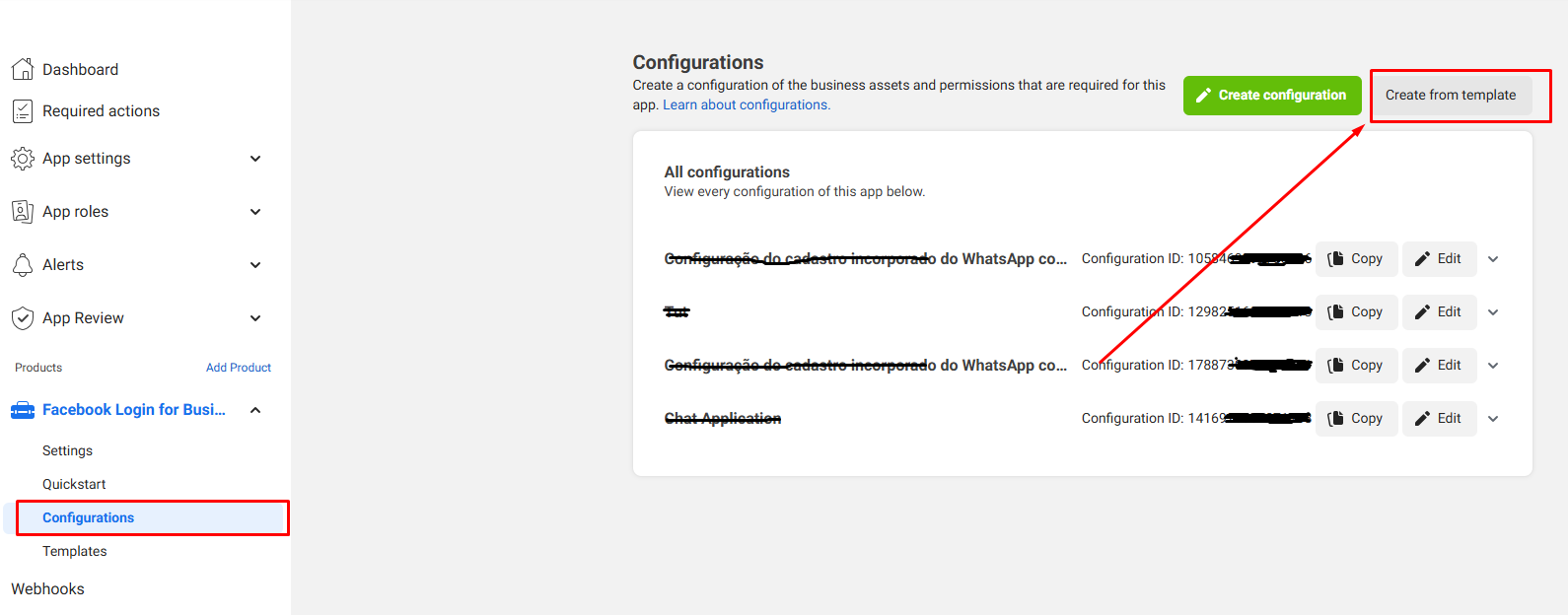The image size is (1568, 615).
Task: Click the Dashboard house icon
Action: (23, 69)
